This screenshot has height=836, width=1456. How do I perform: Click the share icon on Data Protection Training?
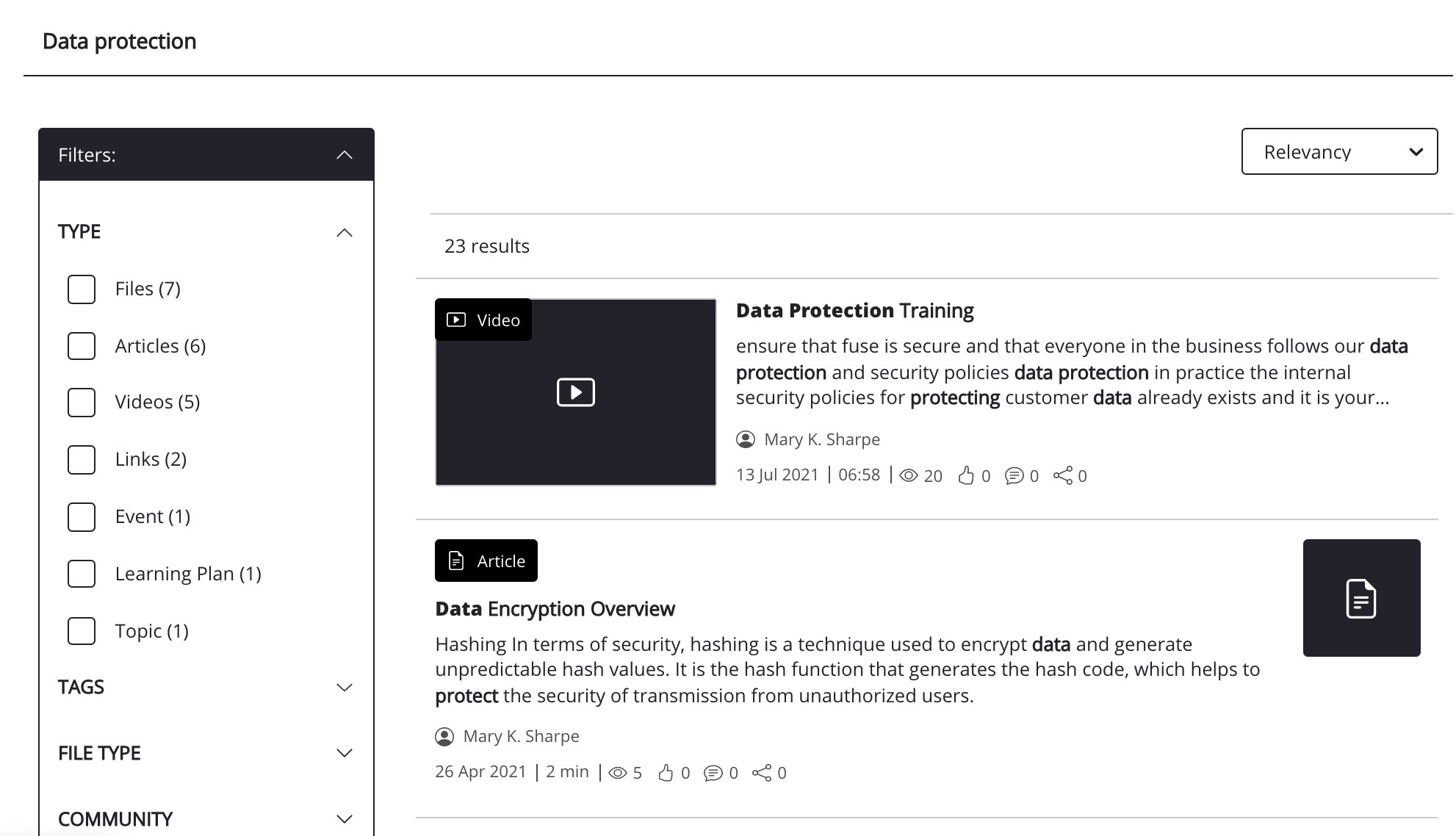[x=1063, y=475]
